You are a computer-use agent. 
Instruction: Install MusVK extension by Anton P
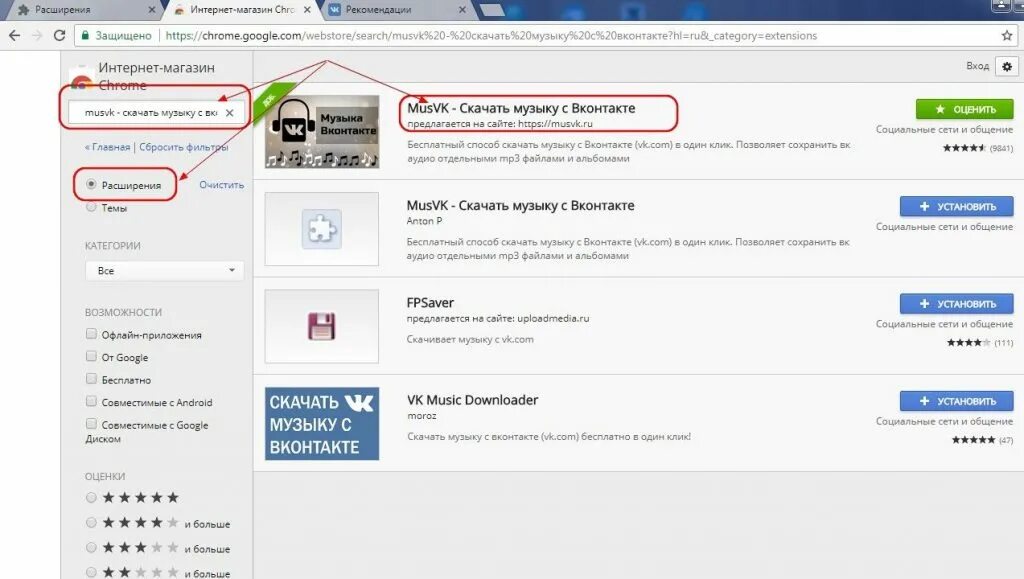957,206
